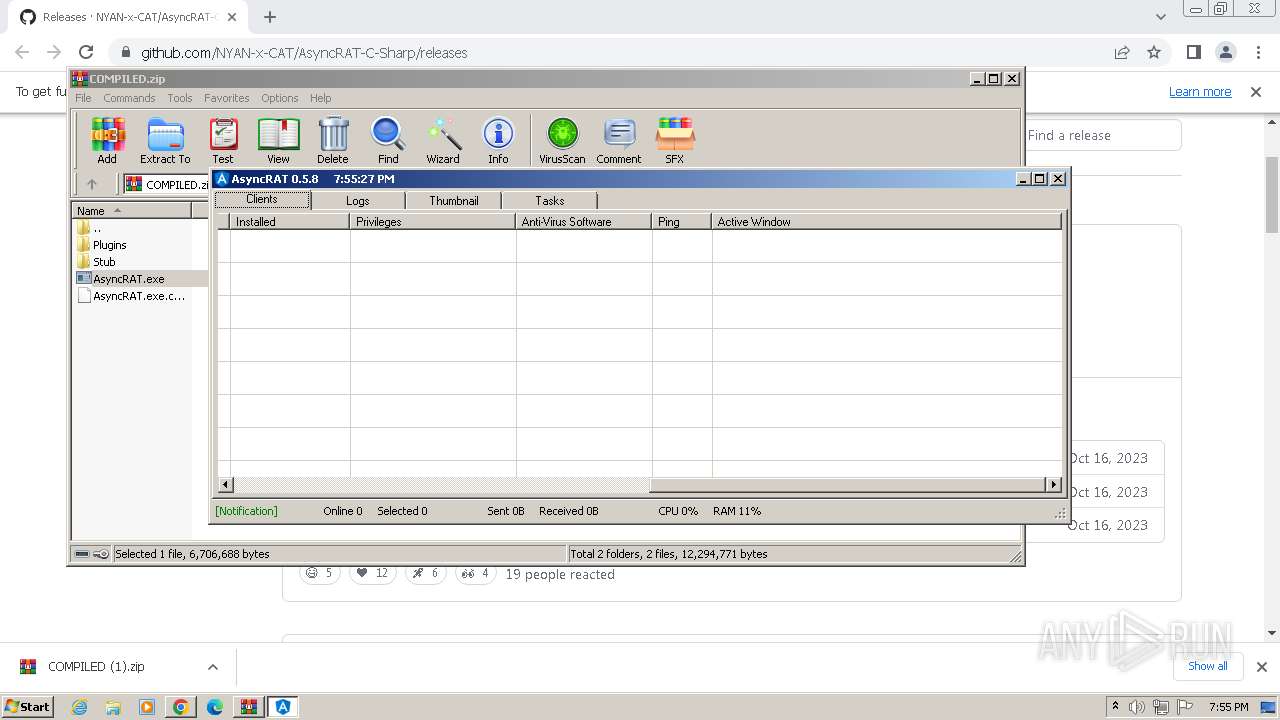The height and width of the screenshot is (720, 1280).
Task: Open the Comment icon in WinRAR
Action: [x=619, y=140]
